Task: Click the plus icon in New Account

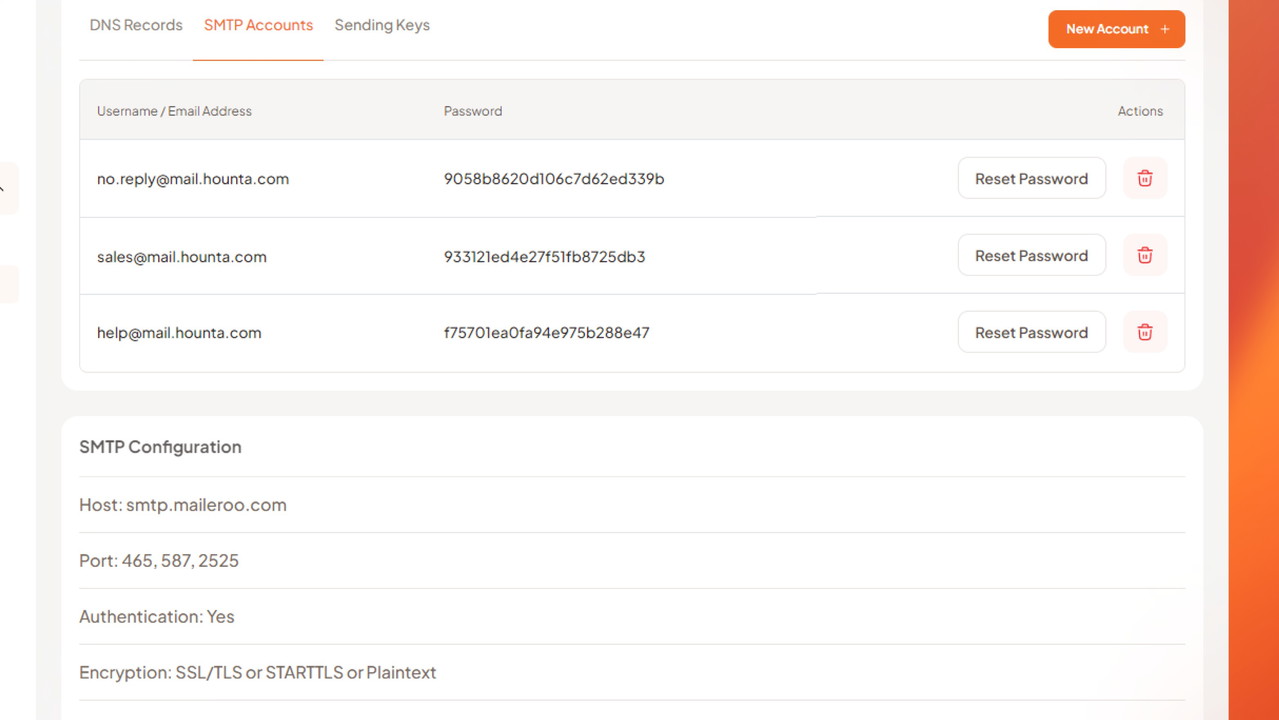Action: [1164, 29]
